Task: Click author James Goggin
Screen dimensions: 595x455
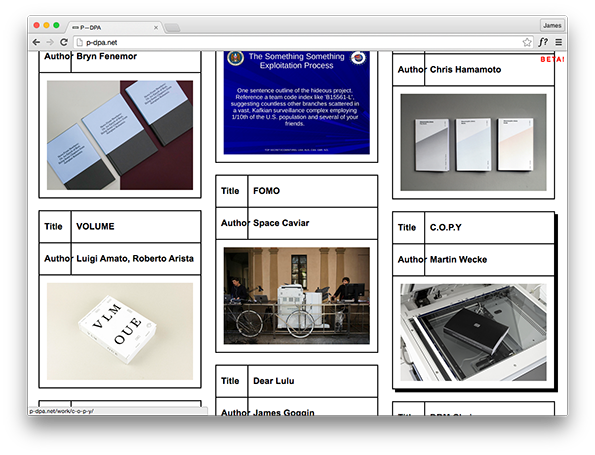Action: (x=284, y=412)
